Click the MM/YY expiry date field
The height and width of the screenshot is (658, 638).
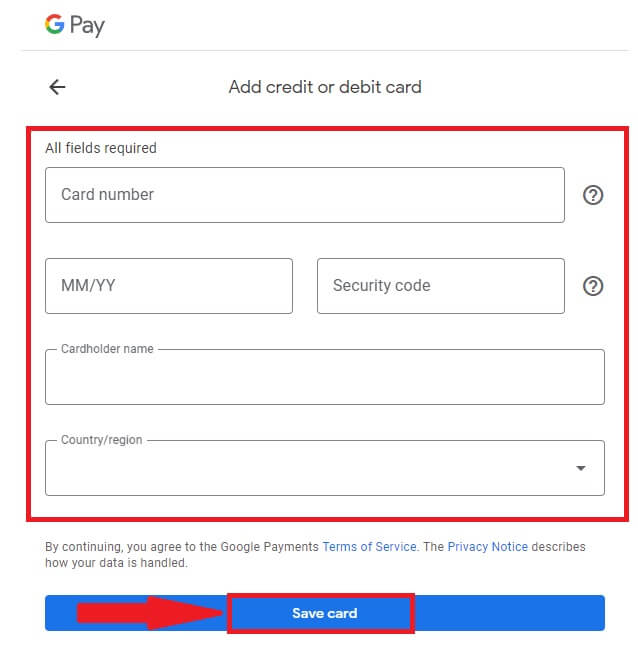168,286
